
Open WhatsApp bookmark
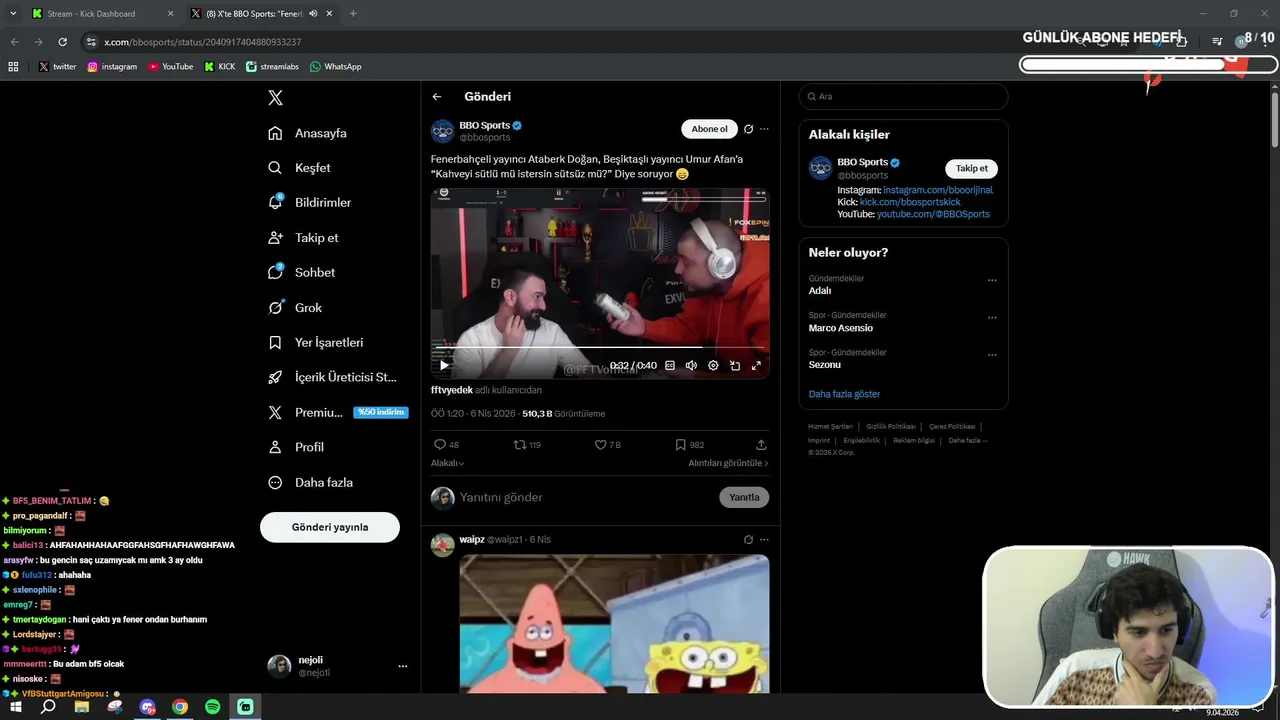pyautogui.click(x=336, y=67)
